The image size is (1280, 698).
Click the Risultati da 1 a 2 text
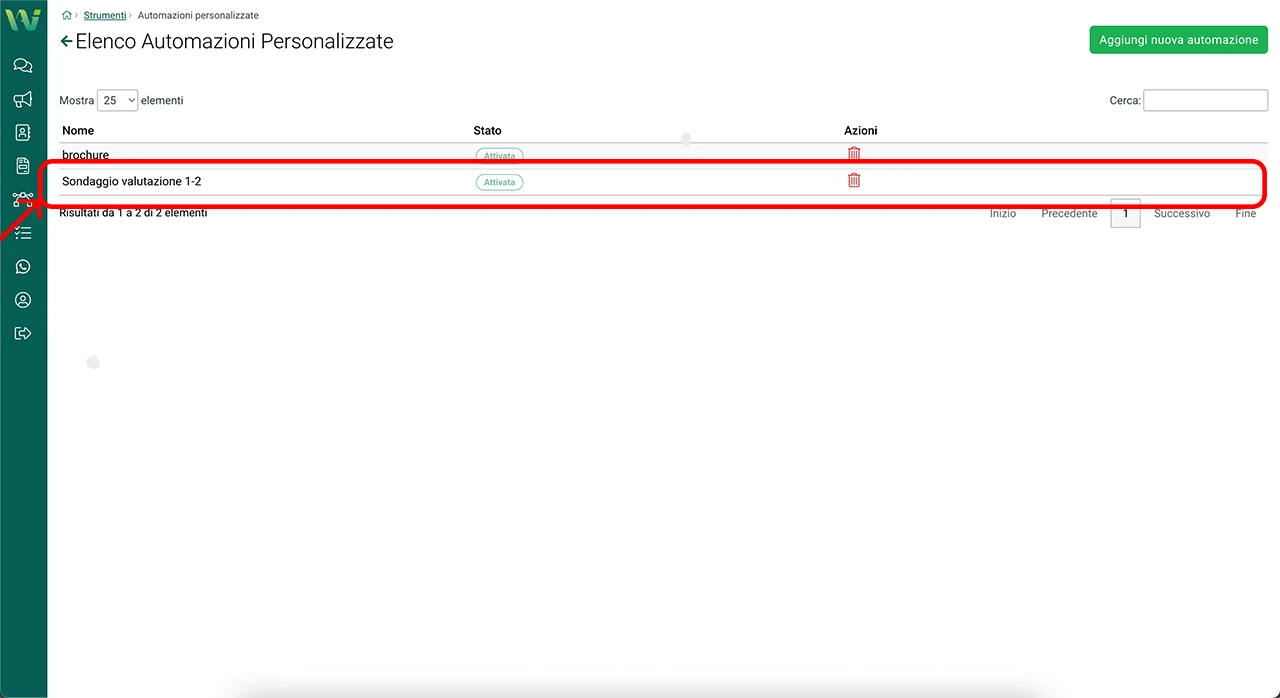point(133,213)
